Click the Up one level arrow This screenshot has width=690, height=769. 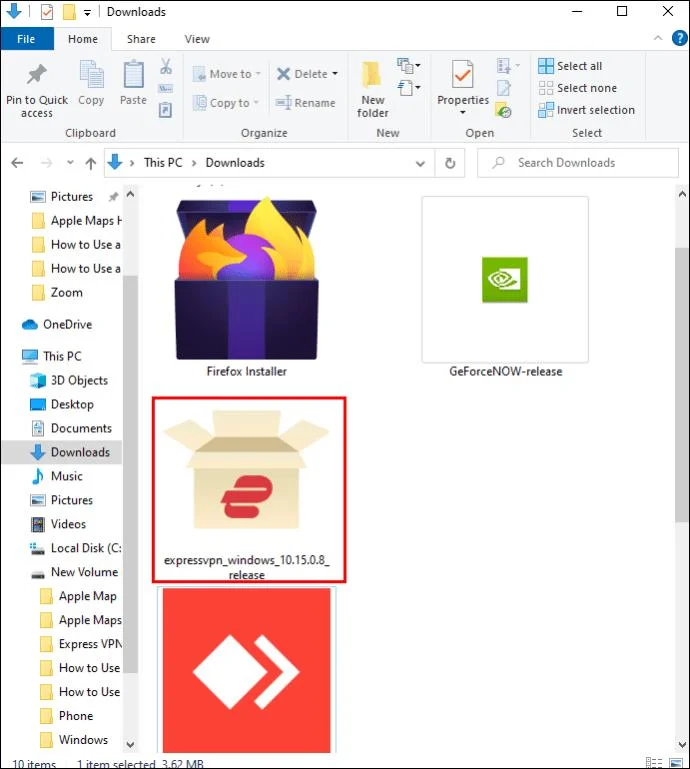click(91, 163)
